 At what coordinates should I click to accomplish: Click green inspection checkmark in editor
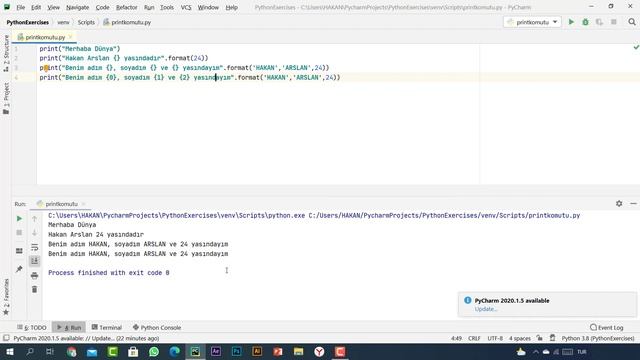coord(636,47)
